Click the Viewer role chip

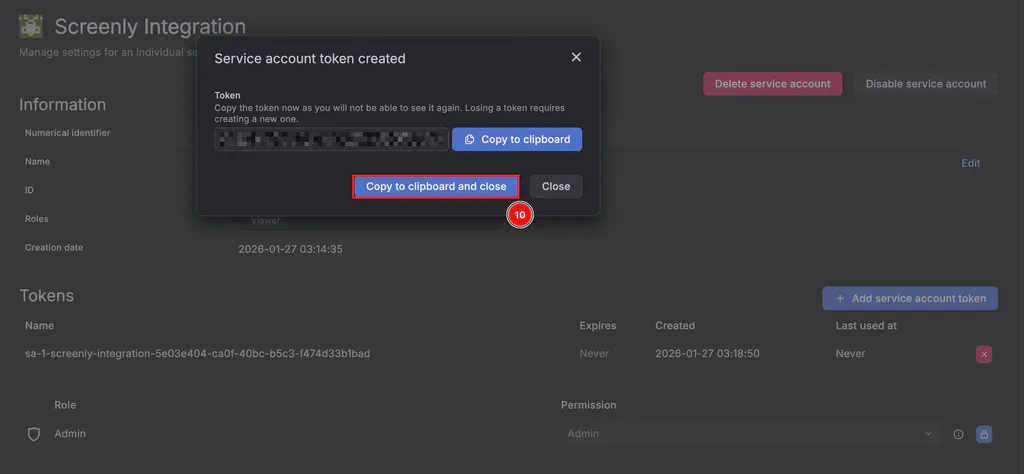click(x=265, y=221)
